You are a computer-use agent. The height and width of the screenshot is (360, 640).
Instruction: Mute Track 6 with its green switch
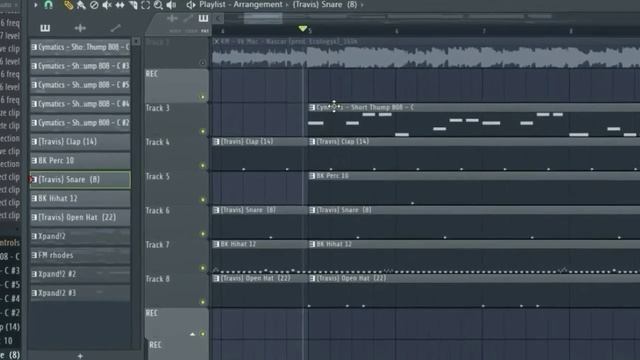(x=202, y=234)
